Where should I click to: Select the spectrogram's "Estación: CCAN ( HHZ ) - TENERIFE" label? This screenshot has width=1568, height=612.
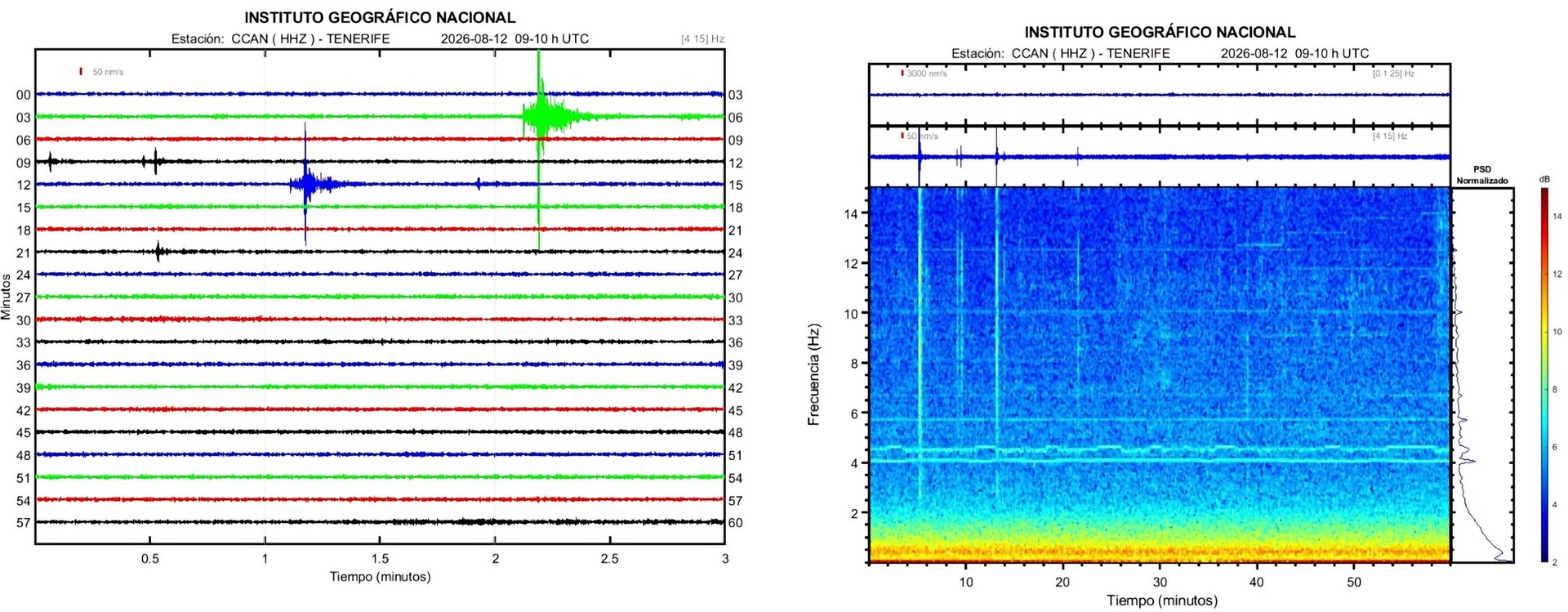[1060, 53]
